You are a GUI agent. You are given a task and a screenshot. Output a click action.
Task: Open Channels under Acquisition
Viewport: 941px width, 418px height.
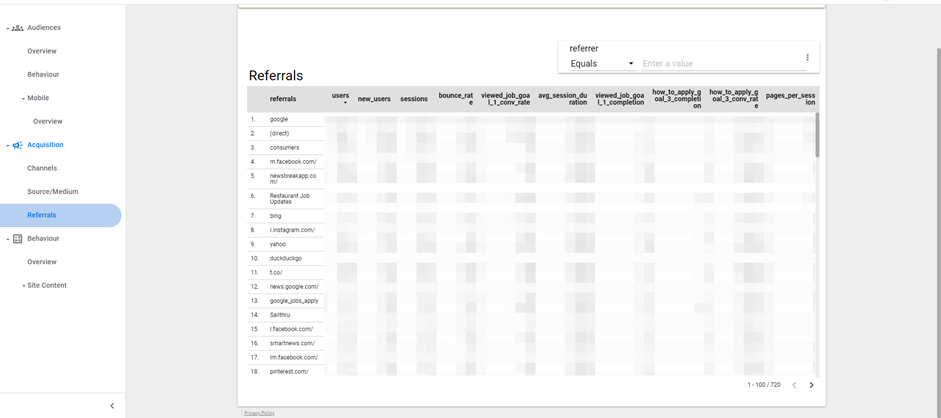[x=42, y=168]
